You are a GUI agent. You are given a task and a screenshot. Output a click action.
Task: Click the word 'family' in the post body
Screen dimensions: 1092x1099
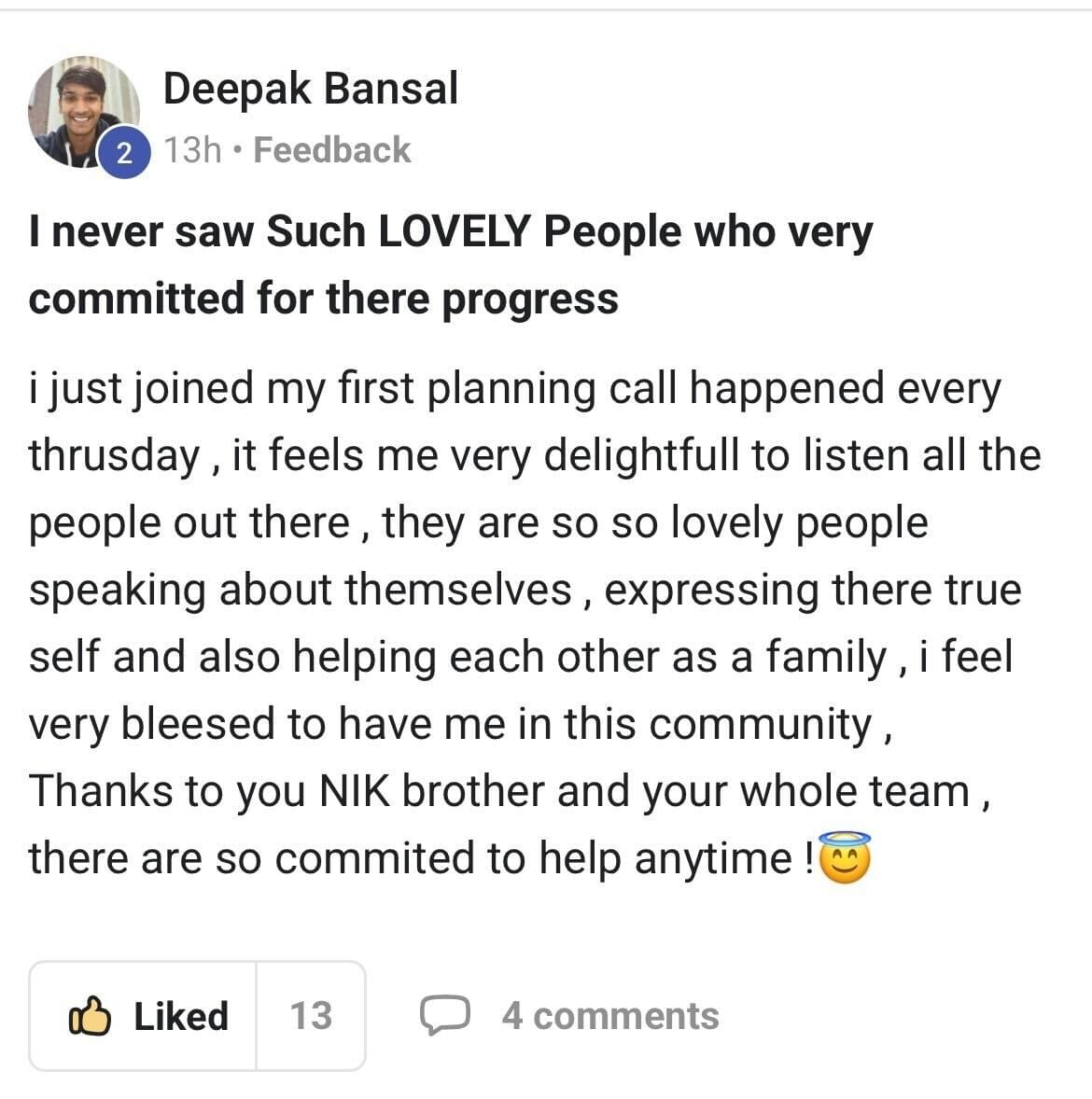pyautogui.click(x=825, y=658)
